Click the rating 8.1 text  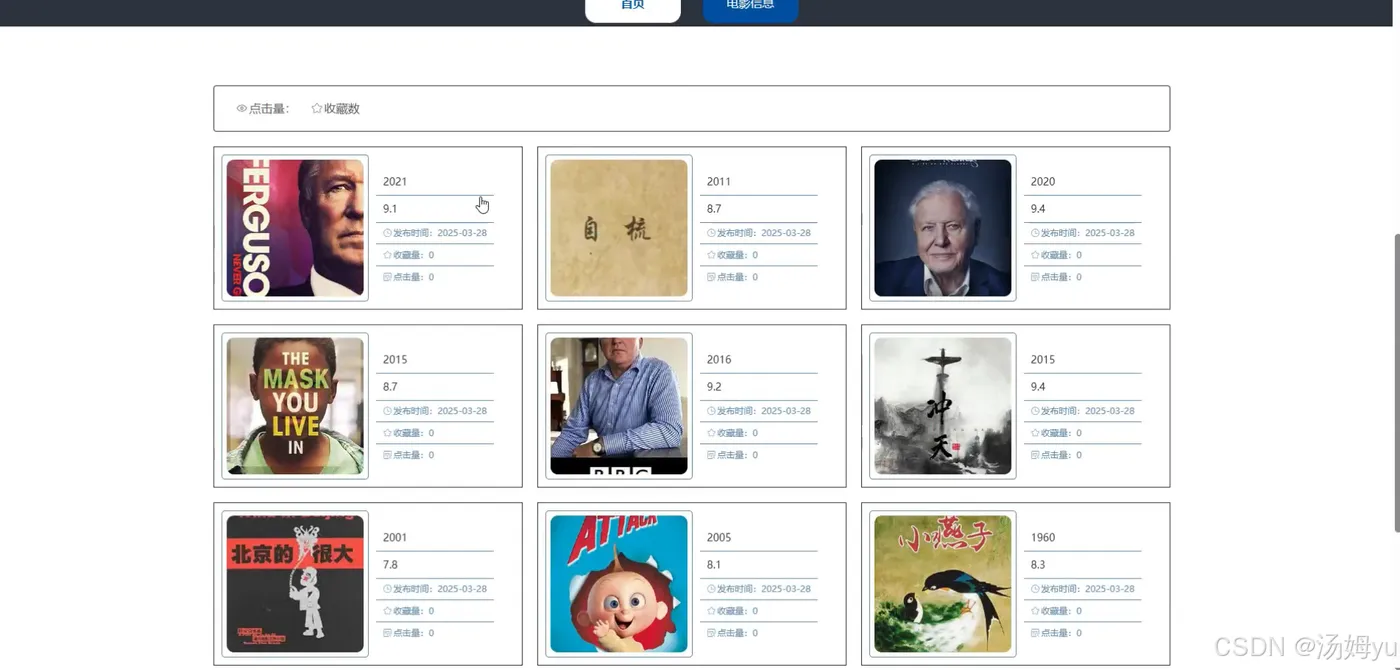click(x=714, y=565)
